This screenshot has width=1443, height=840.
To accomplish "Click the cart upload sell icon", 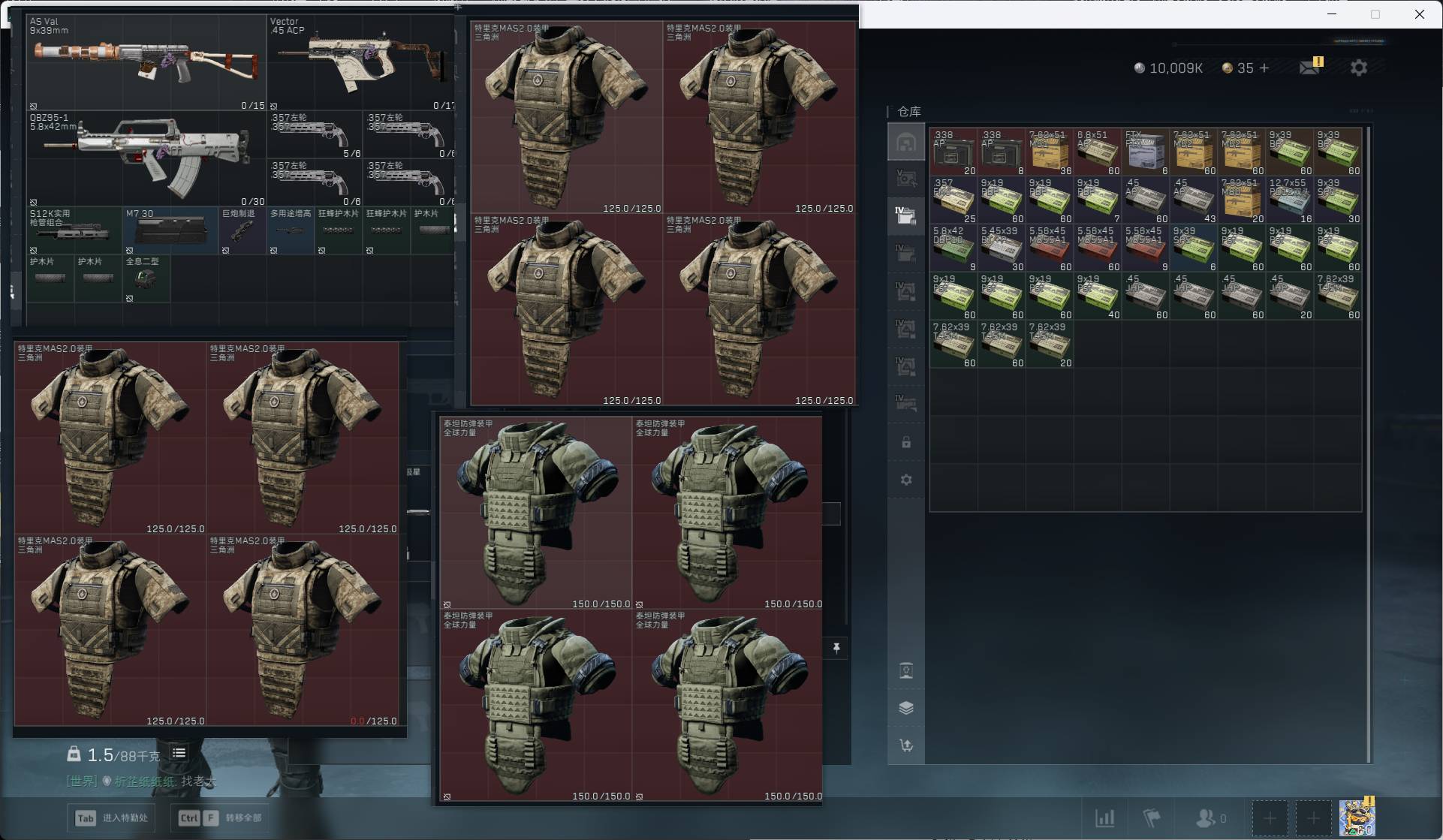I will [906, 745].
